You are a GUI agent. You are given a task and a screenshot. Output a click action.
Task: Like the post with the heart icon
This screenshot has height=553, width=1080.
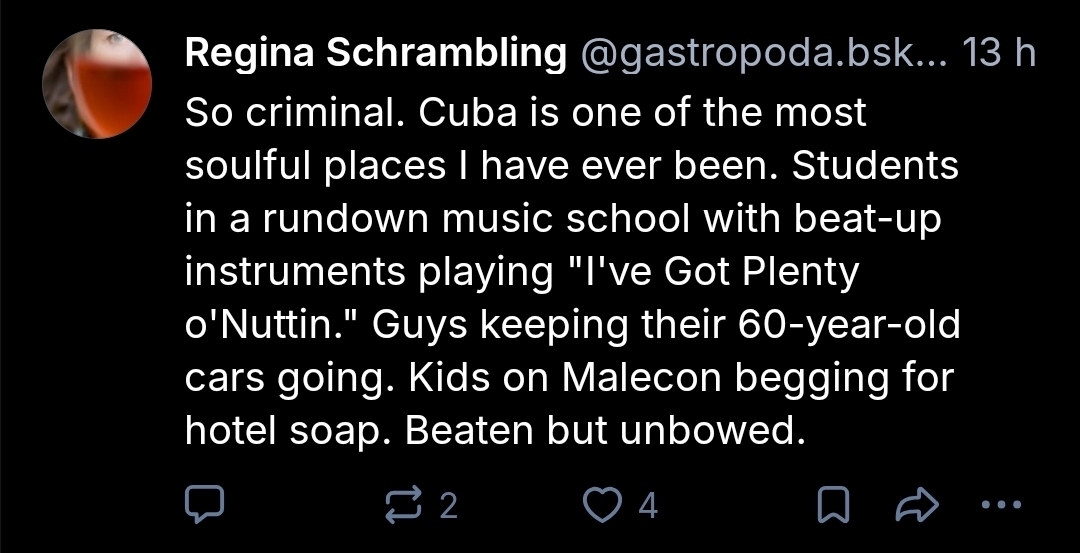point(604,506)
